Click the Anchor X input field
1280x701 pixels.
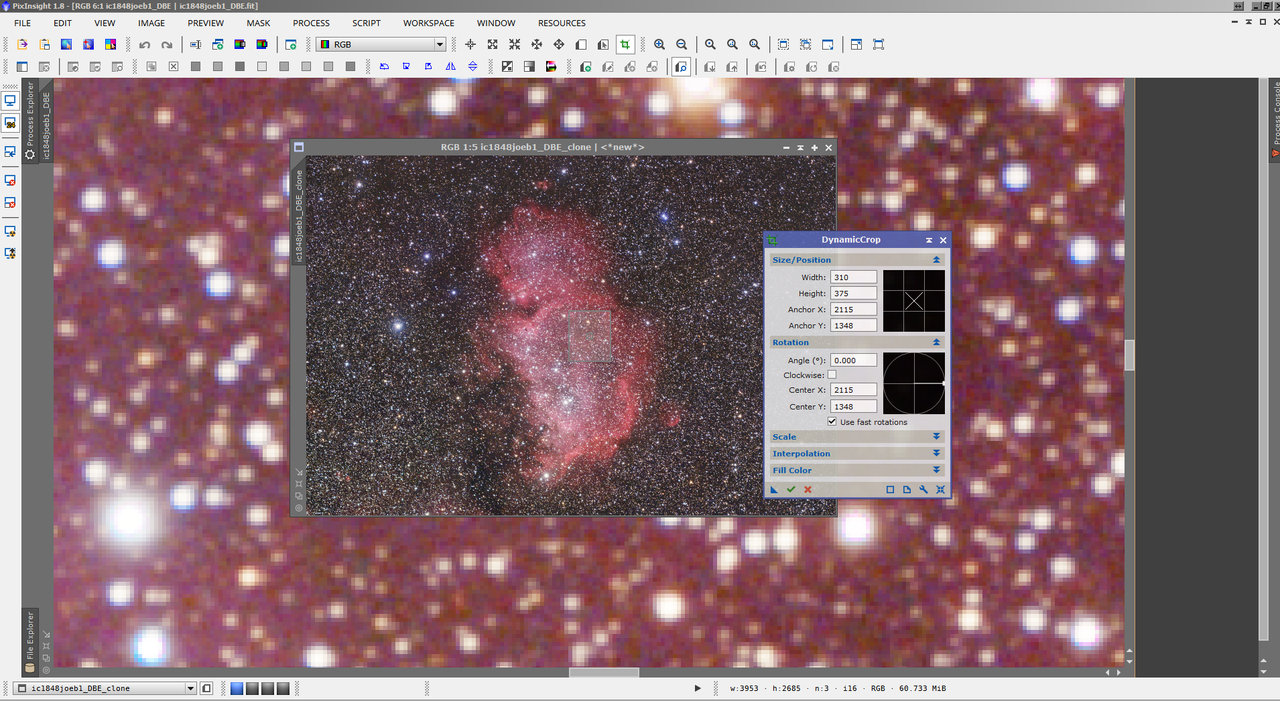tap(853, 309)
